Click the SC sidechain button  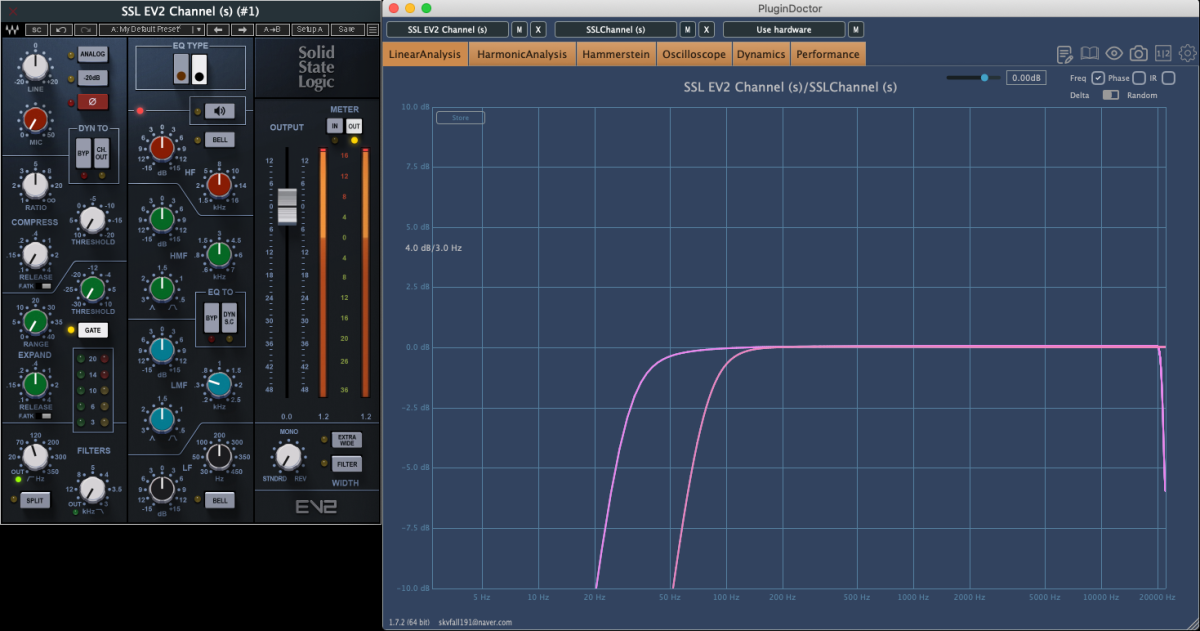point(36,30)
